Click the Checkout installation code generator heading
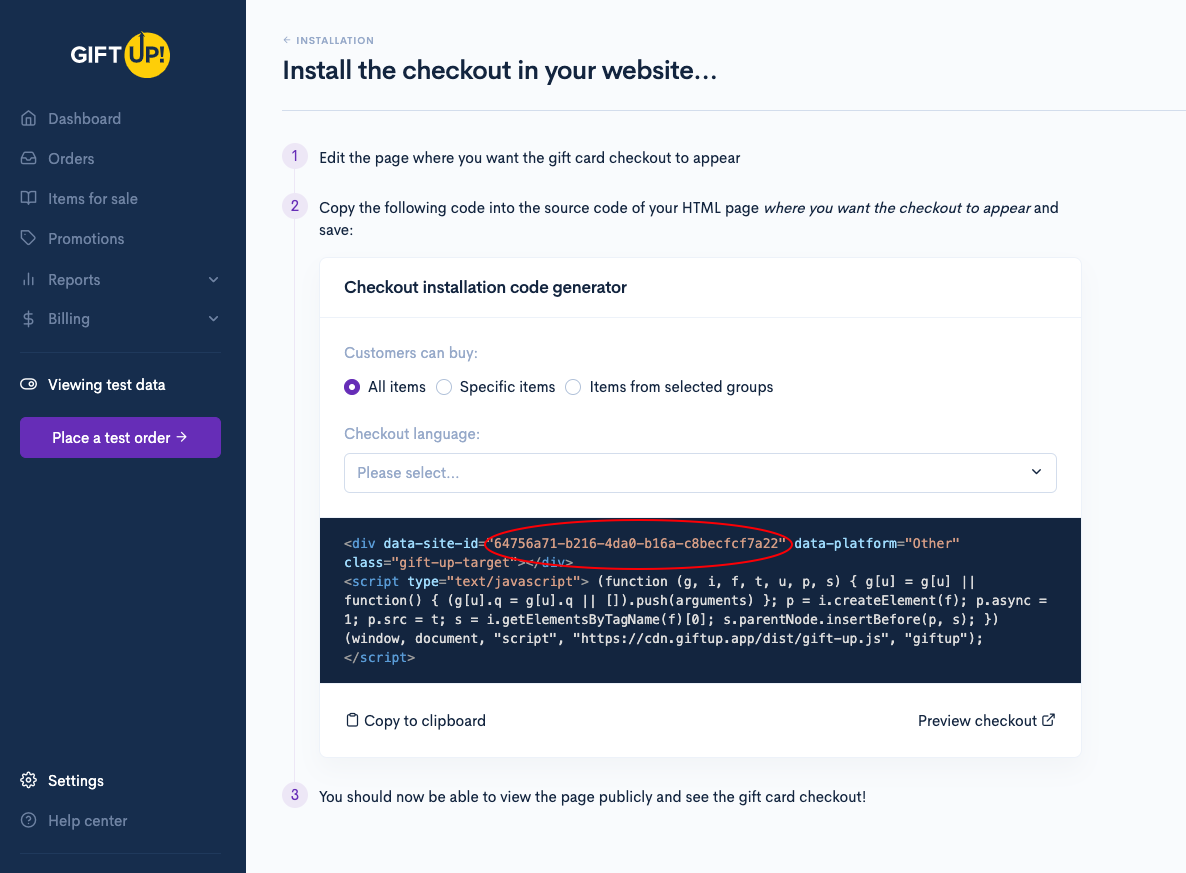This screenshot has height=873, width=1186. click(x=486, y=287)
